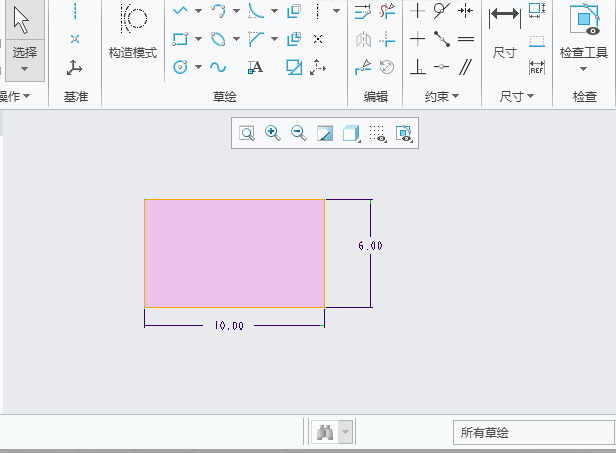Click the 所有草绘 selection filter box
The height and width of the screenshot is (453, 616).
(529, 433)
